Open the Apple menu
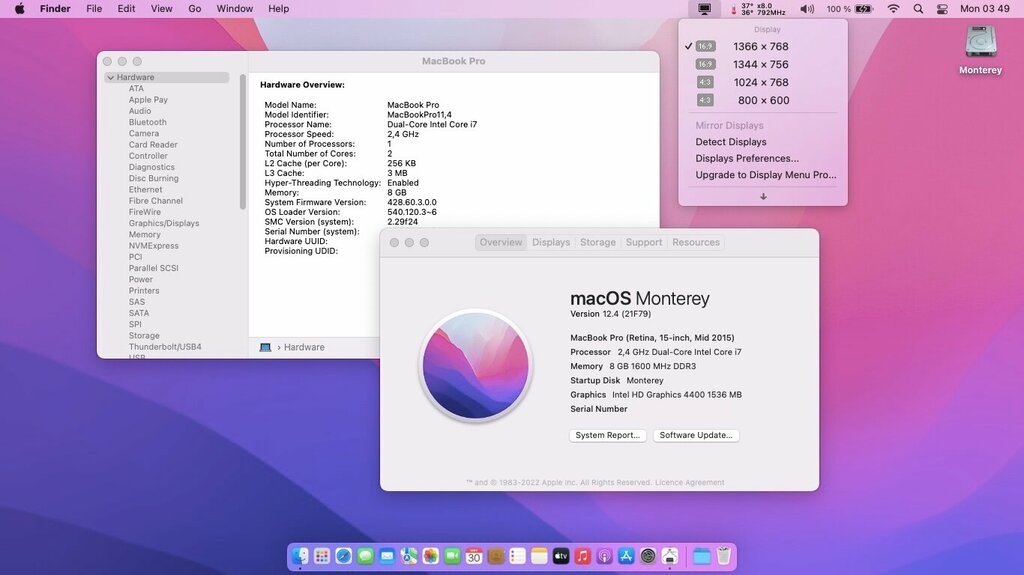 tap(19, 9)
